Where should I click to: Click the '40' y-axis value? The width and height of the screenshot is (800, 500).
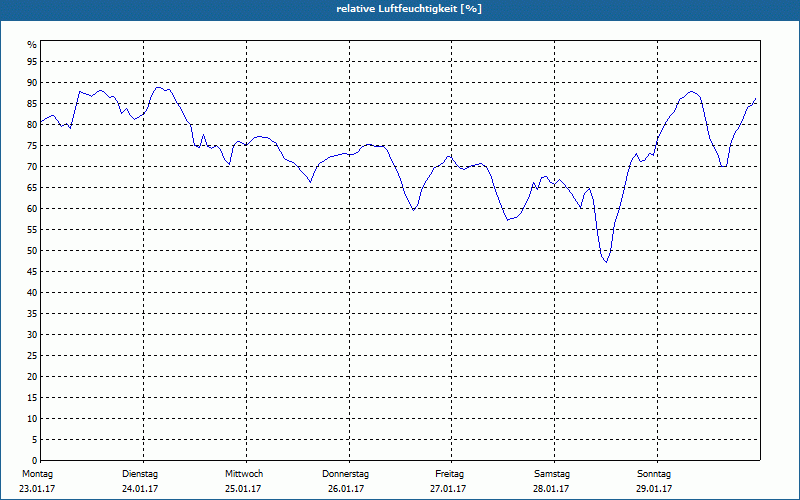(32, 292)
